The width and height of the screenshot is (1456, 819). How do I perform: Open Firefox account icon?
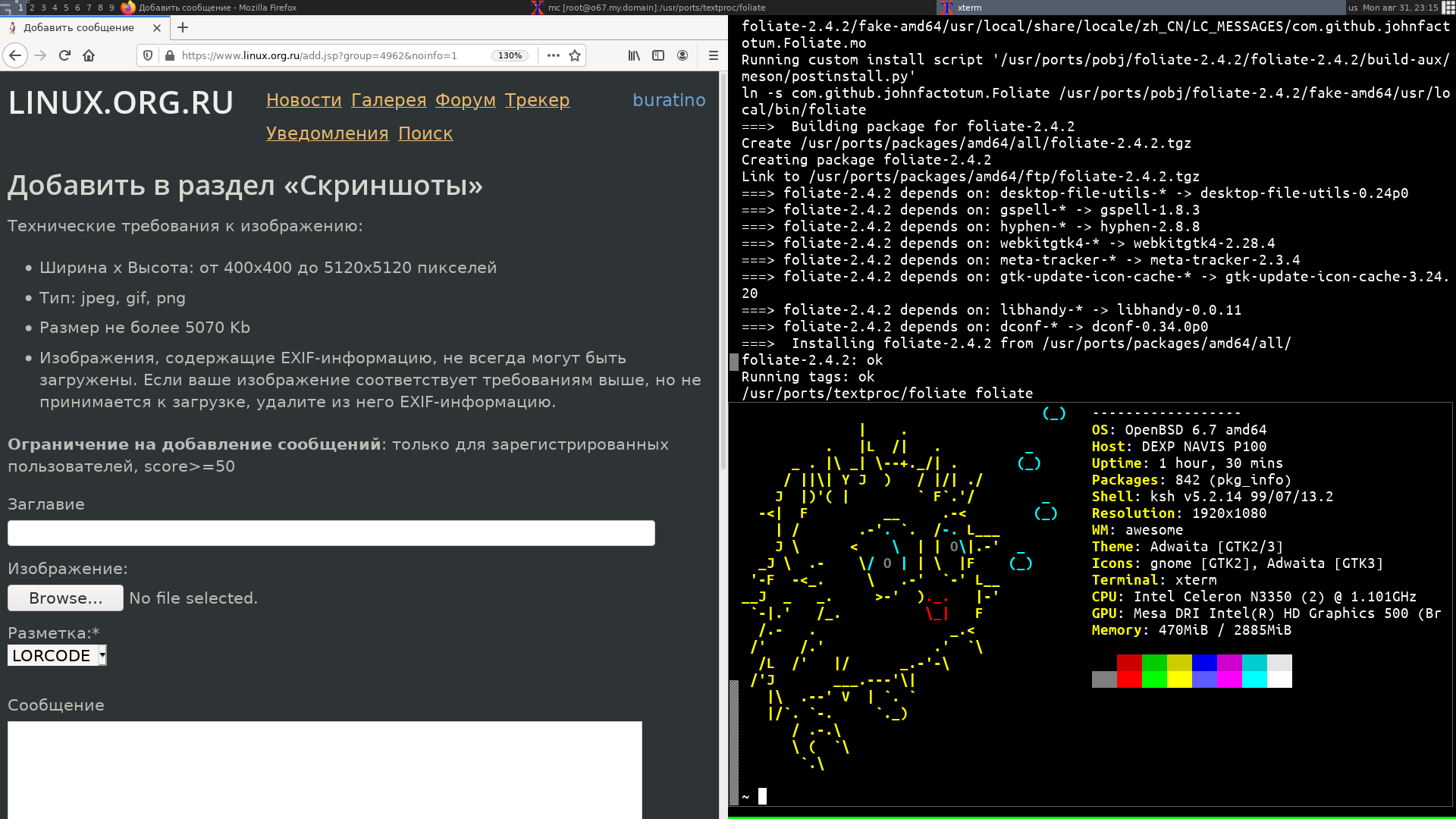coord(682,55)
